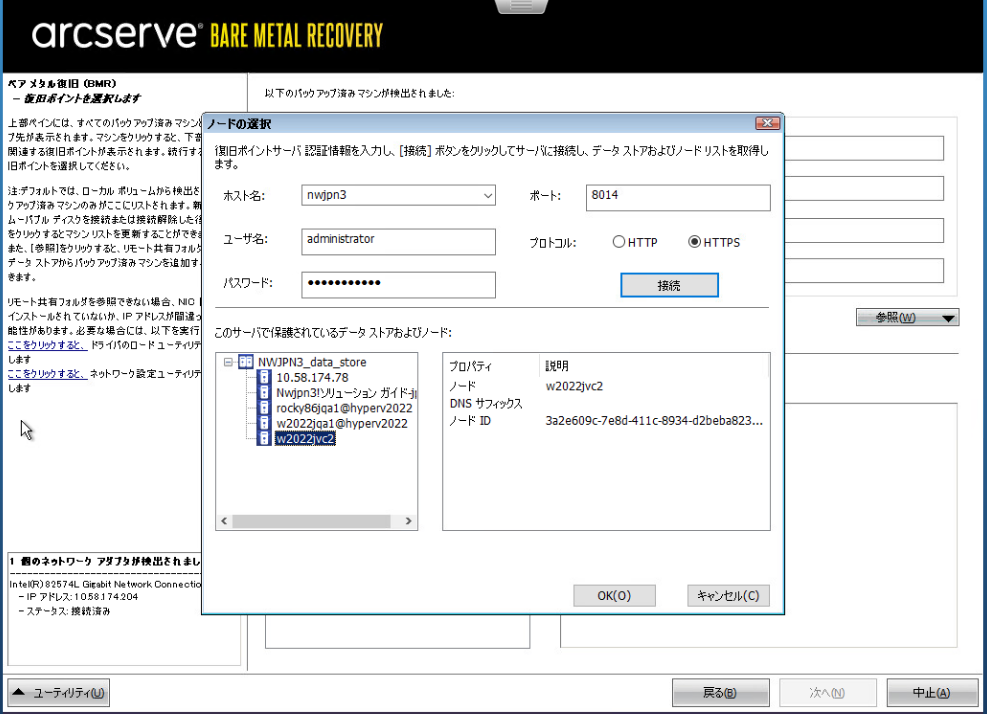Select the HTTP protocol radio button
The width and height of the screenshot is (987, 714).
(619, 242)
